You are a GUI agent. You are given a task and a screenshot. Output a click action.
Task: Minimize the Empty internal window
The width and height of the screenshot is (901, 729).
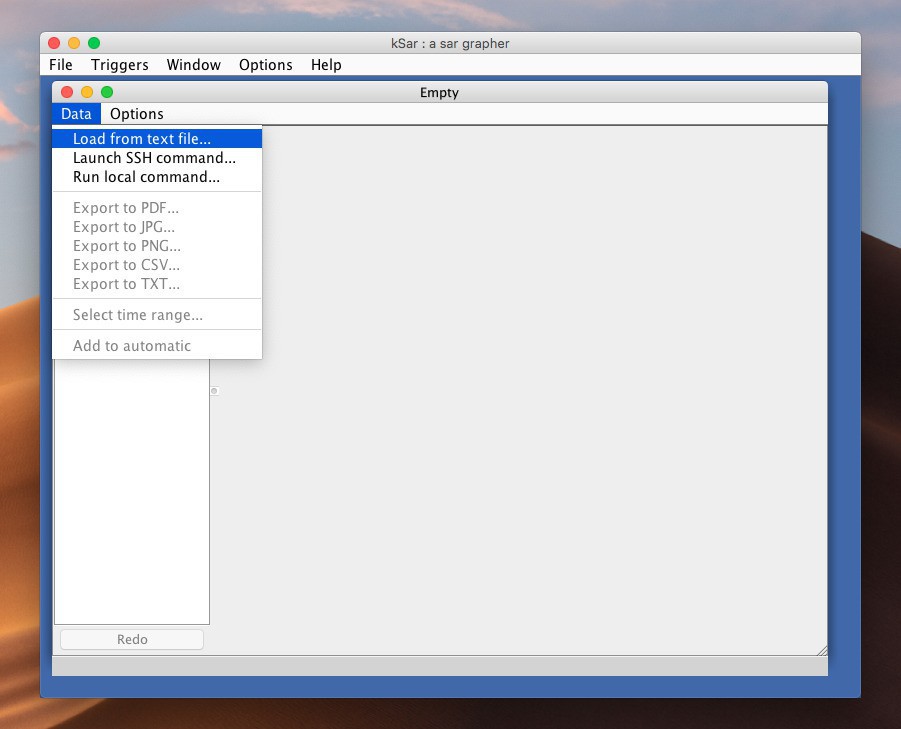[x=87, y=92]
